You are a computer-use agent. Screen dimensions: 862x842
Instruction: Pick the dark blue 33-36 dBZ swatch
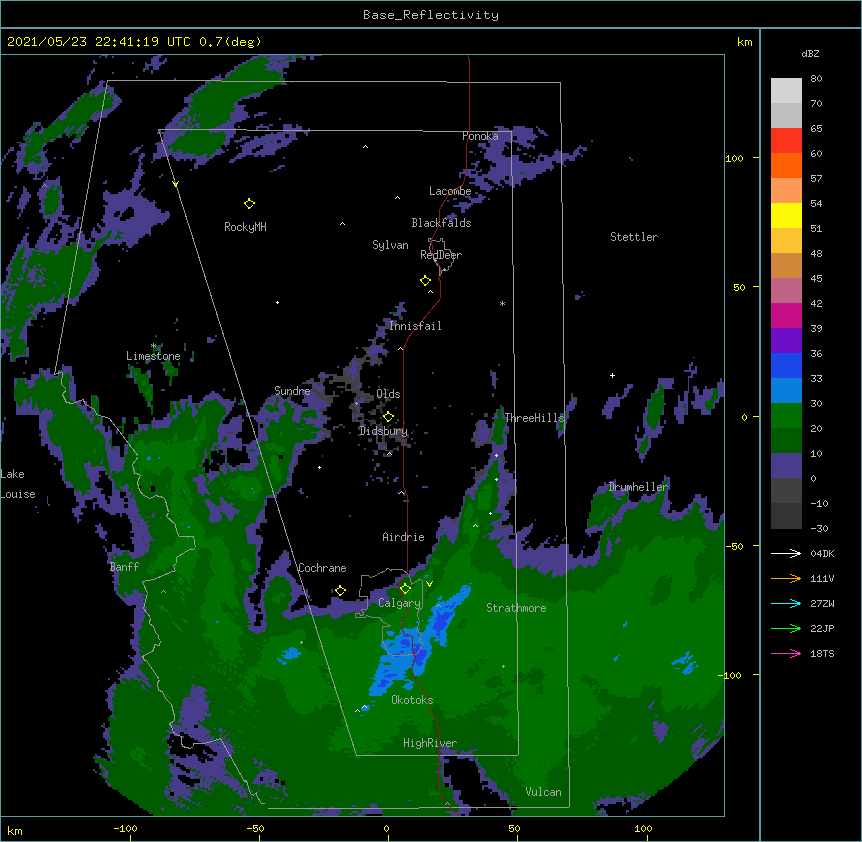(786, 365)
